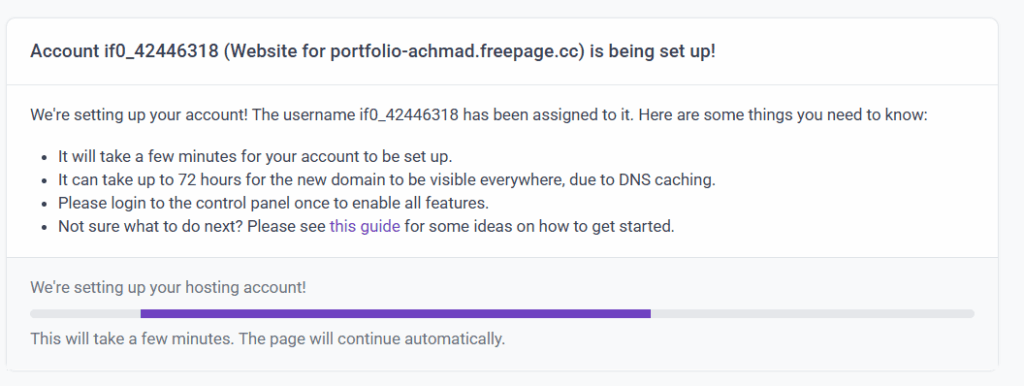1024x386 pixels.
Task: Click "how to get started" text after the link
Action: pos(598,227)
